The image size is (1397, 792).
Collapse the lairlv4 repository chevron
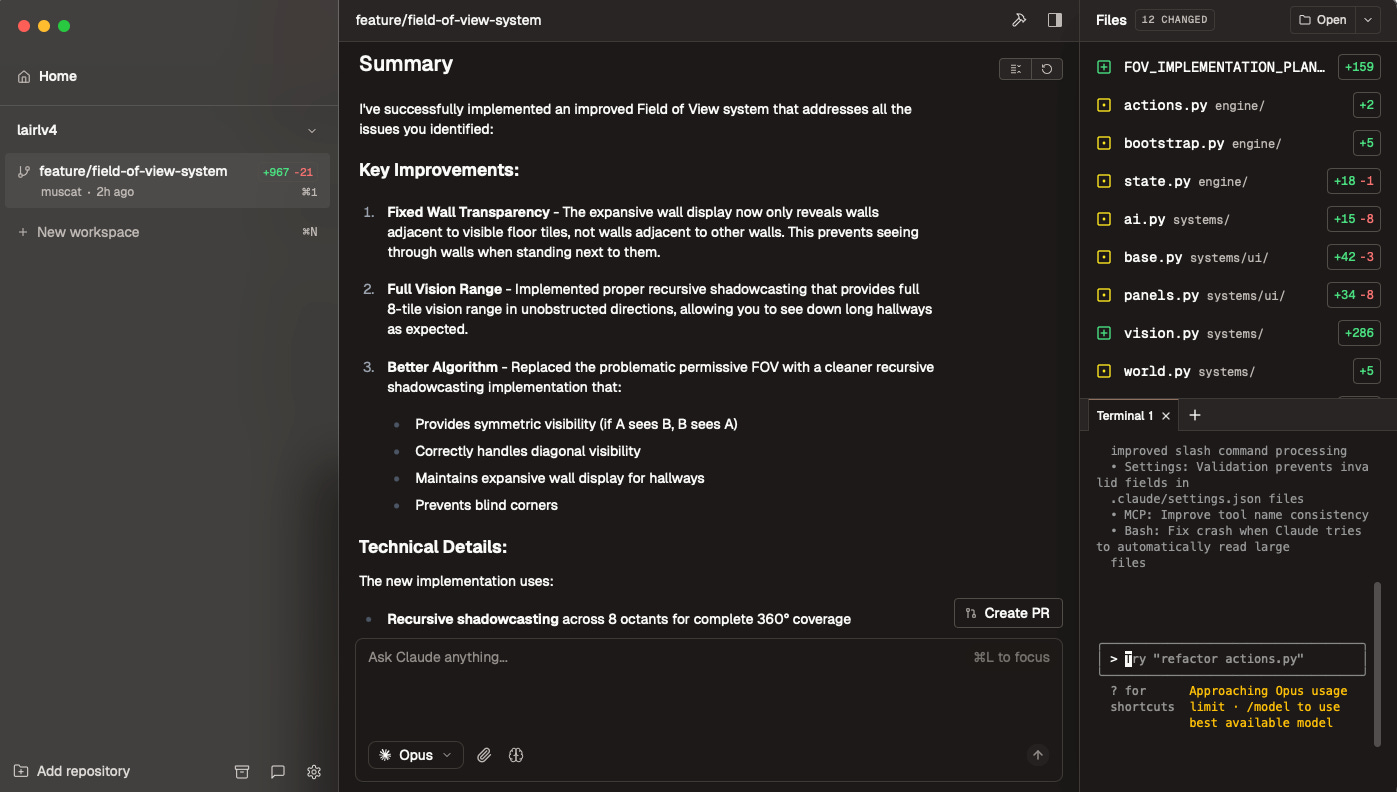click(312, 131)
